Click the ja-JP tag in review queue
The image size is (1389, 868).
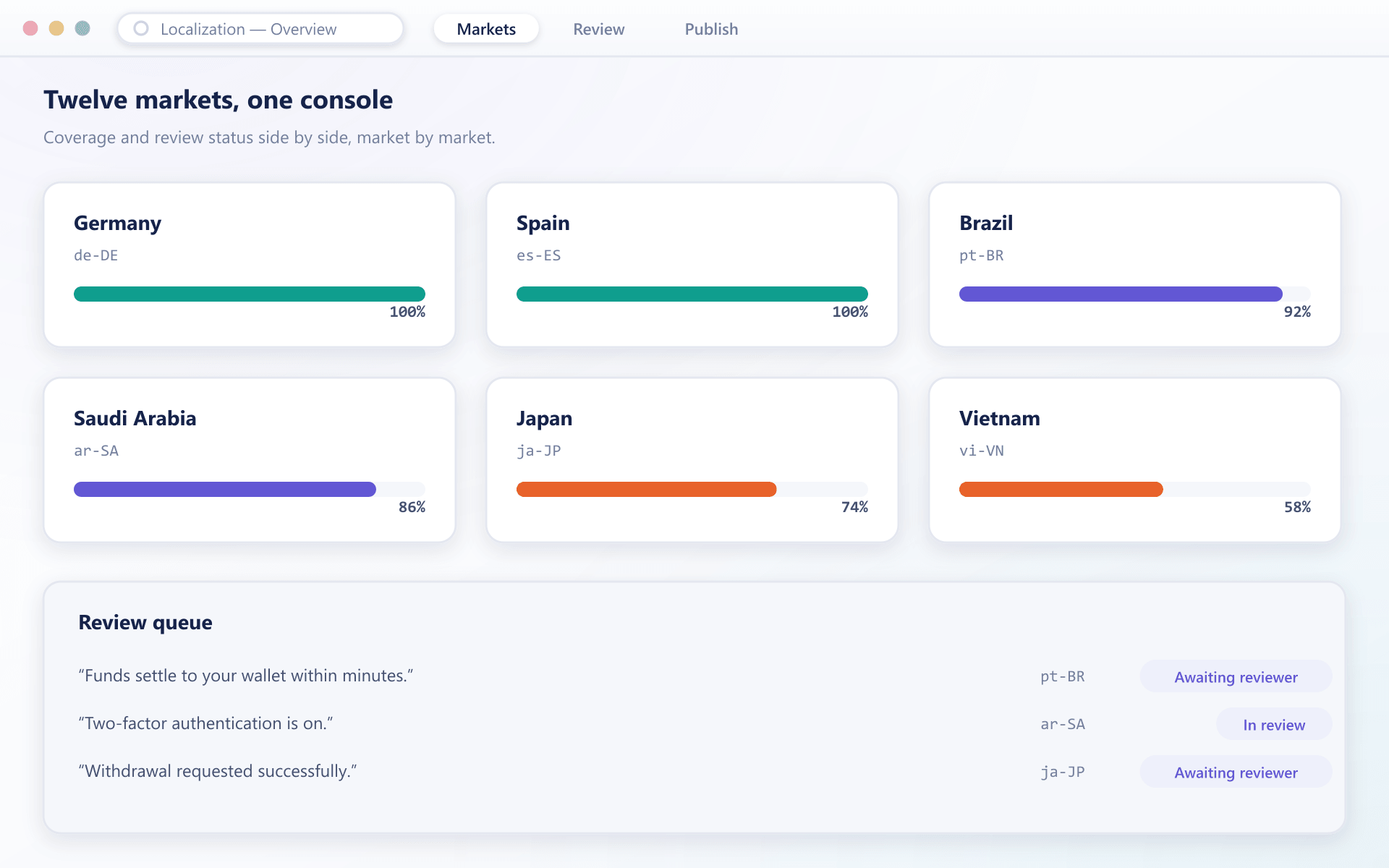tap(1063, 772)
